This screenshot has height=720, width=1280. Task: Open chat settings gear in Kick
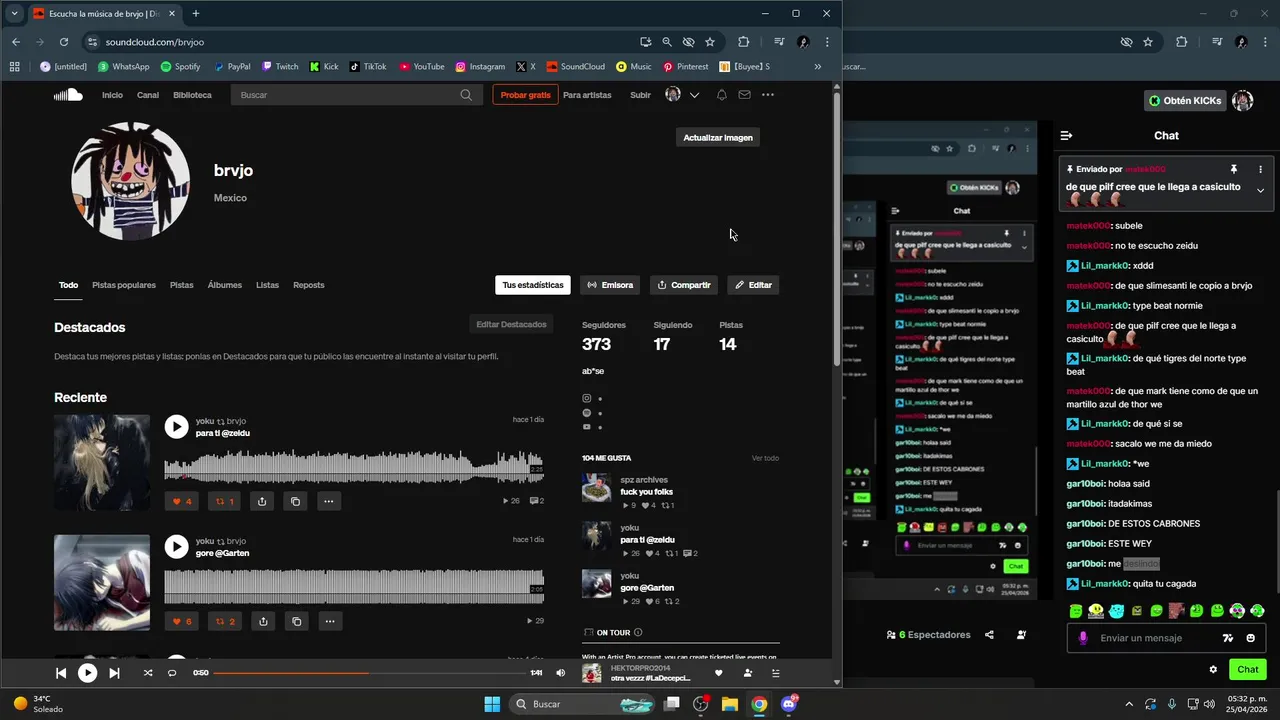click(1214, 669)
